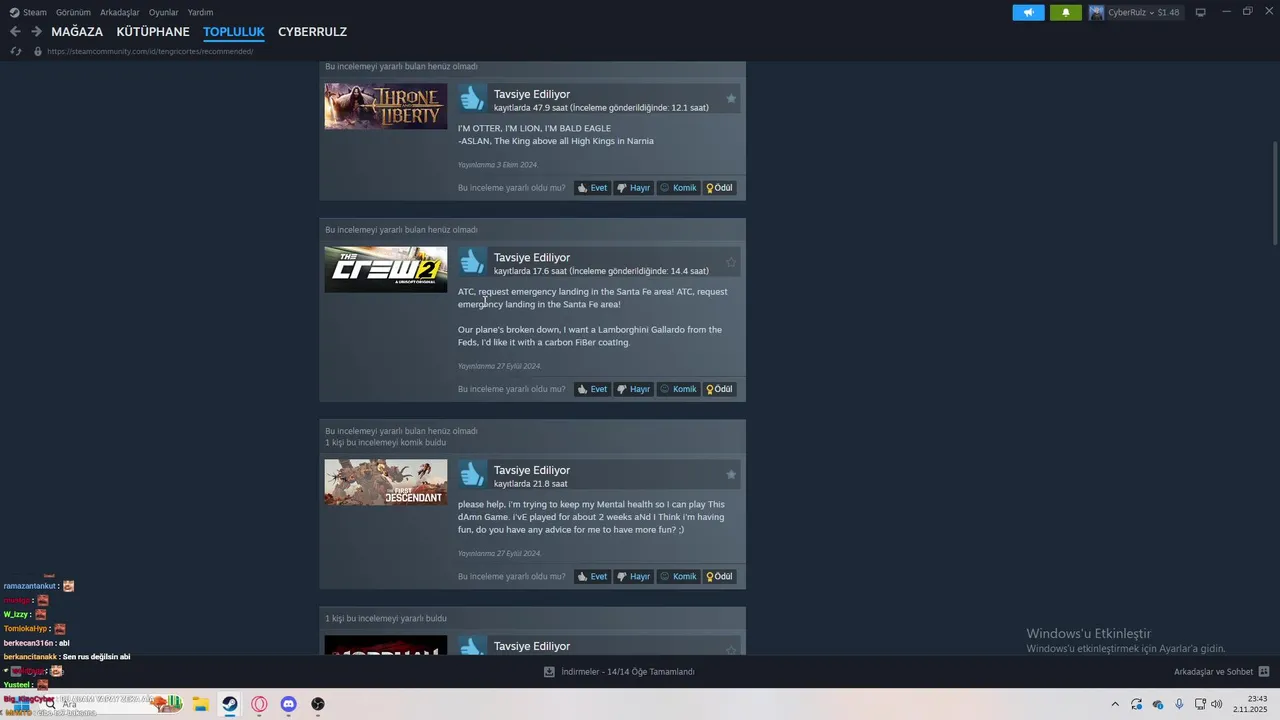Open the Yardım menu
The height and width of the screenshot is (720, 1280).
201,12
